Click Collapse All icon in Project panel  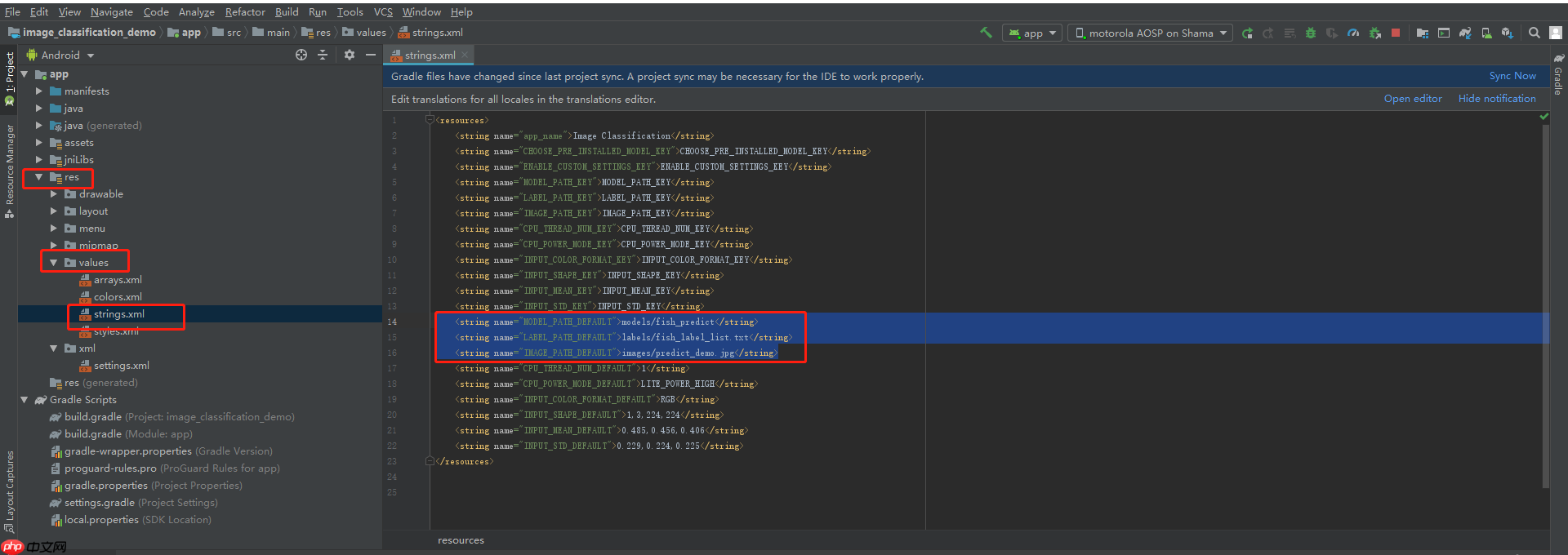coord(323,55)
